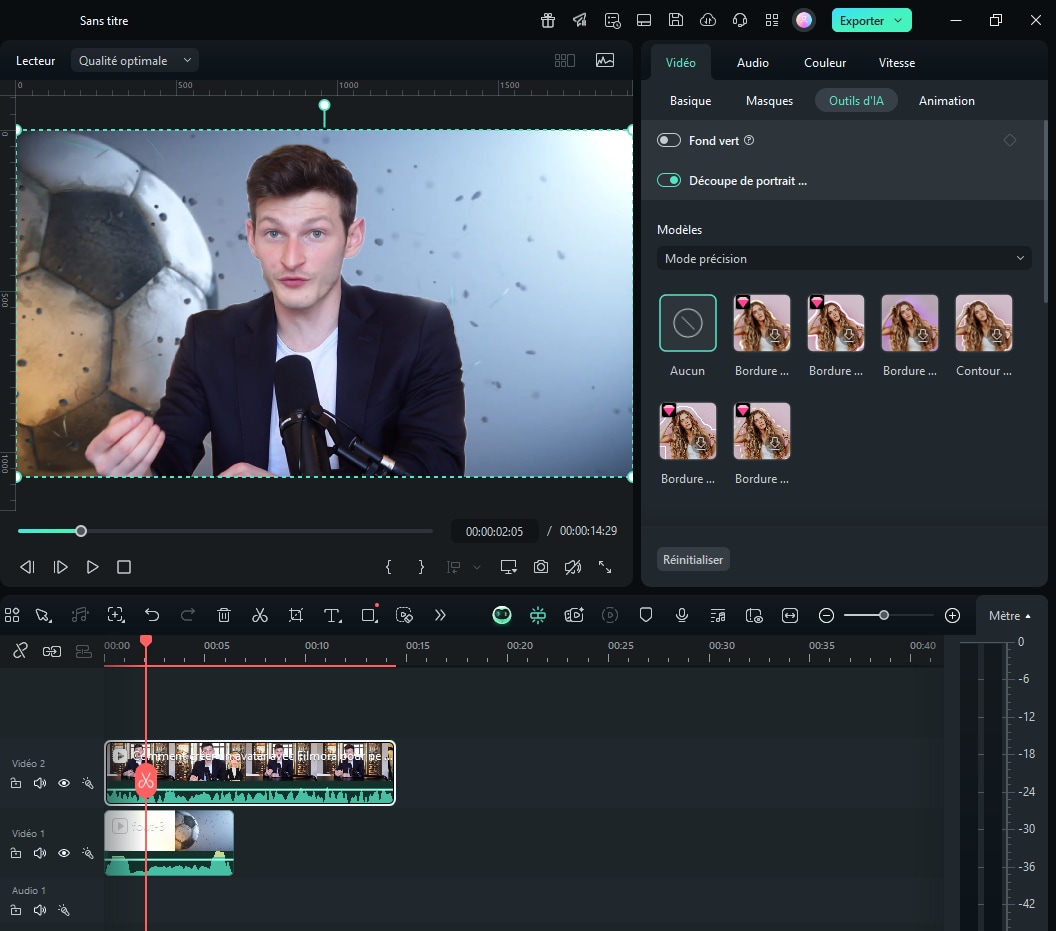
Task: Show the scopes image icon in player
Action: click(605, 61)
